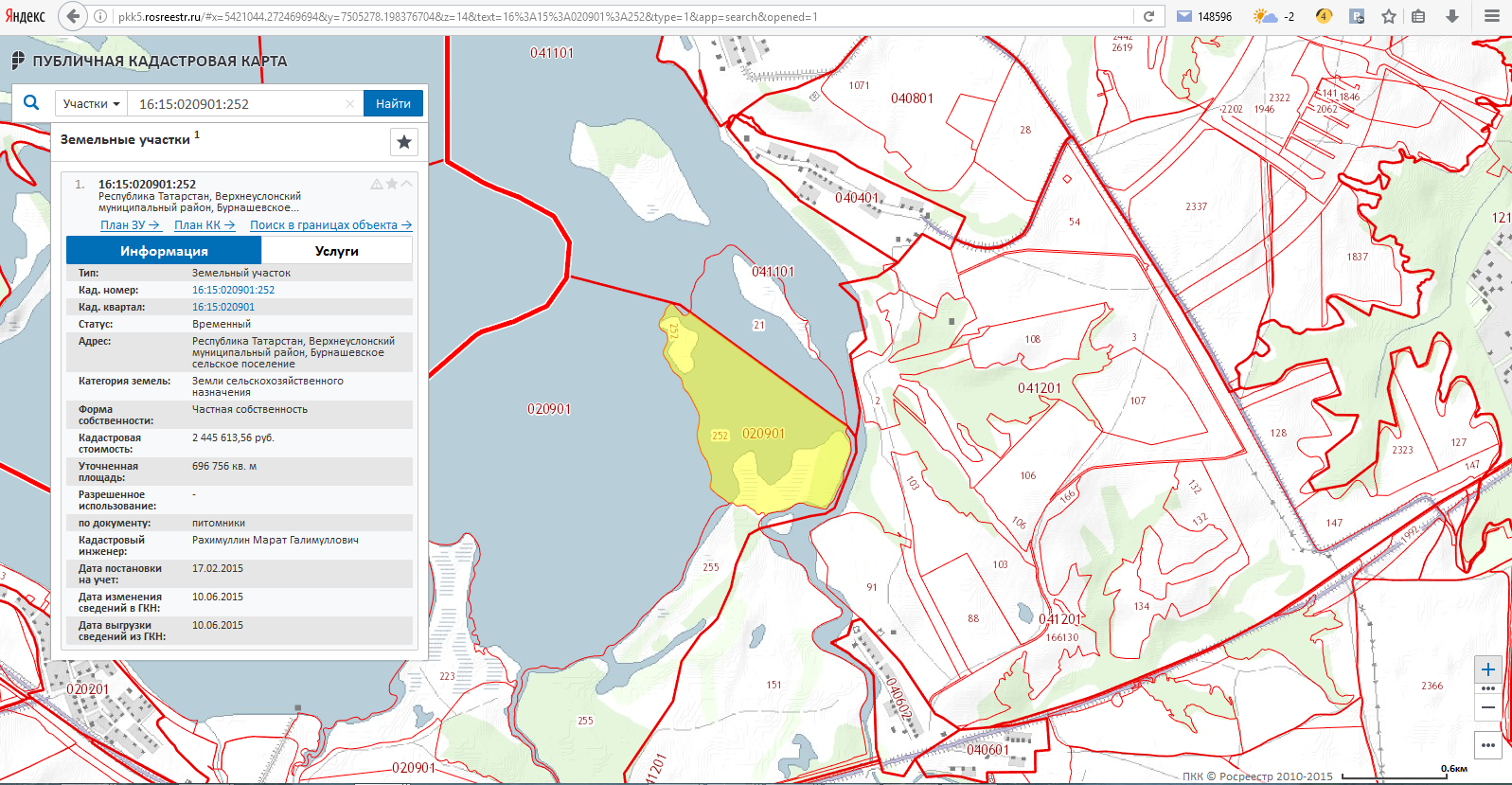1512x785 pixels.
Task: Open the bookmarks list clipboard icon
Action: point(1418,16)
